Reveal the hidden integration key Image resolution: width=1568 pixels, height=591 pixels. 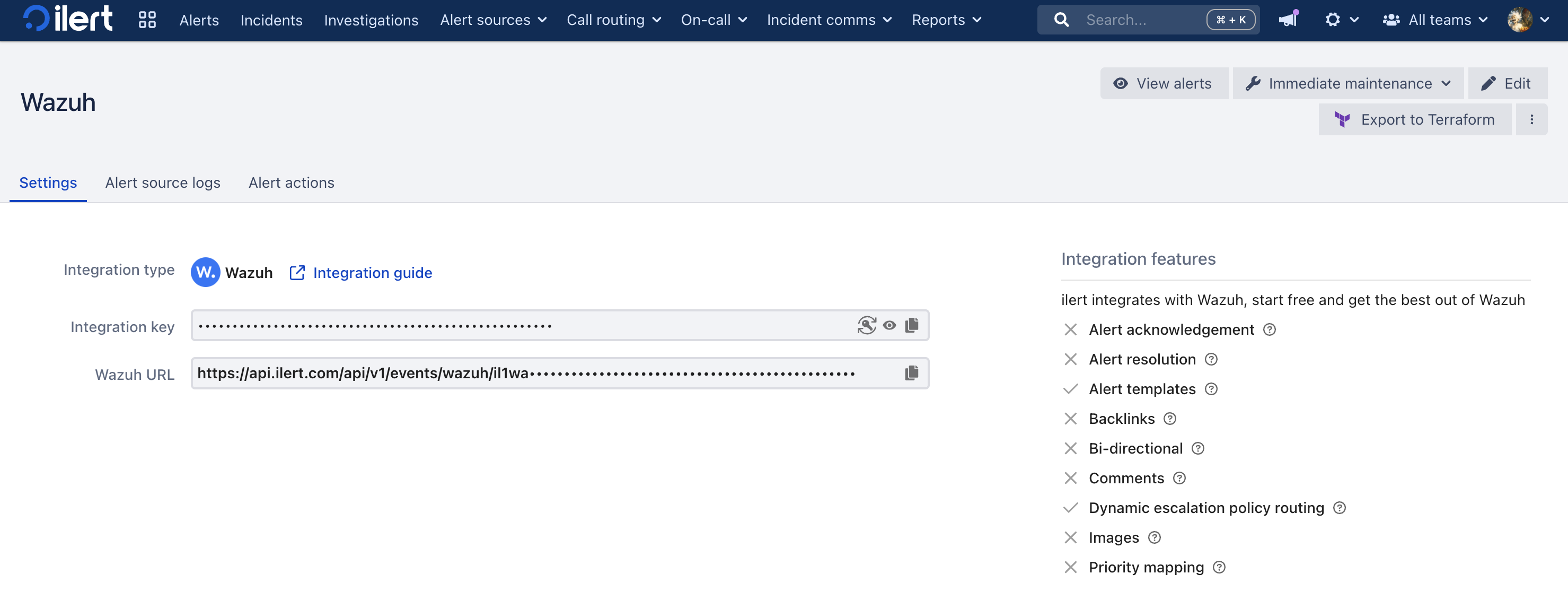click(x=889, y=325)
